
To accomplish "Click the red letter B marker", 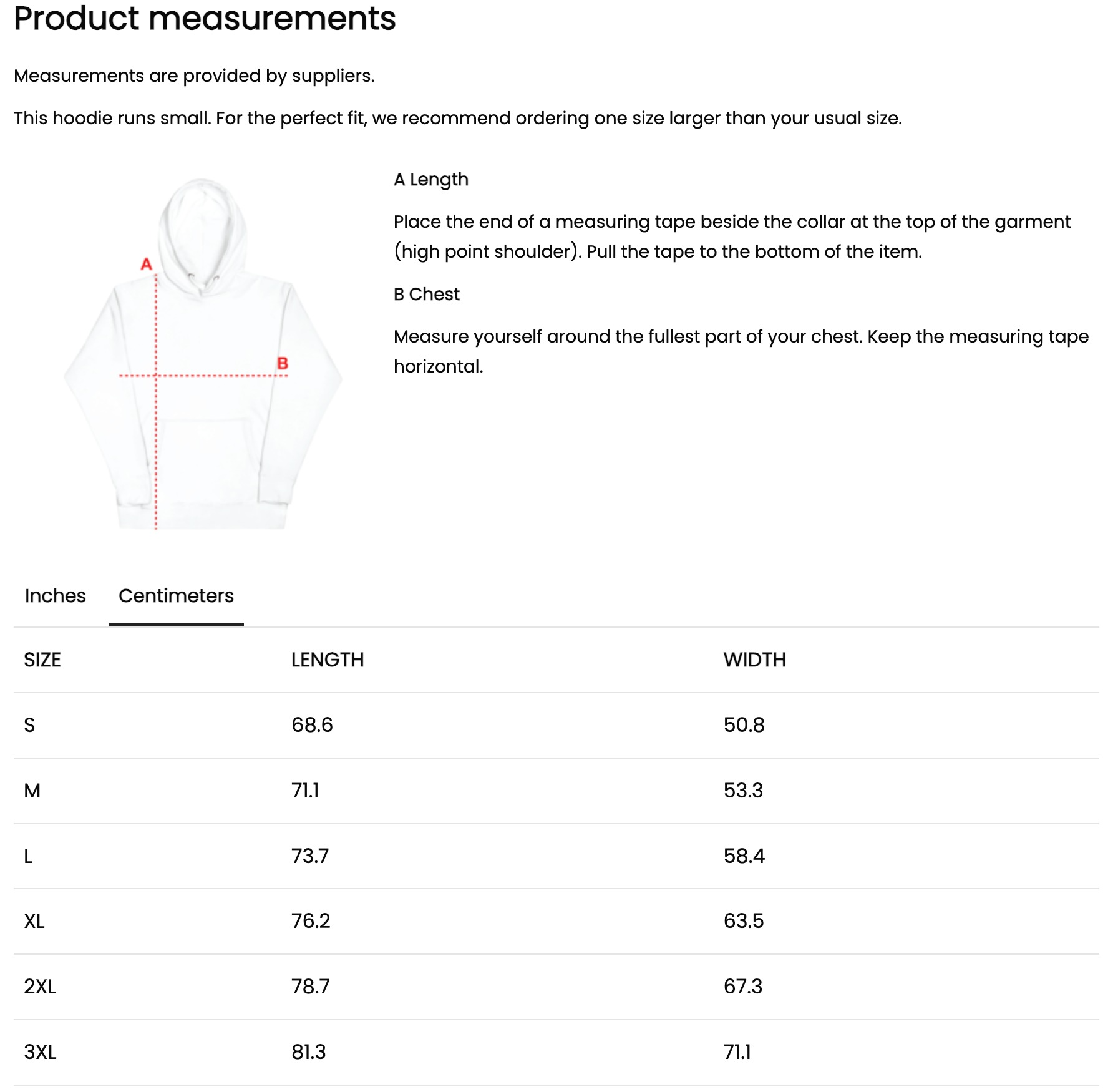I will pyautogui.click(x=283, y=362).
